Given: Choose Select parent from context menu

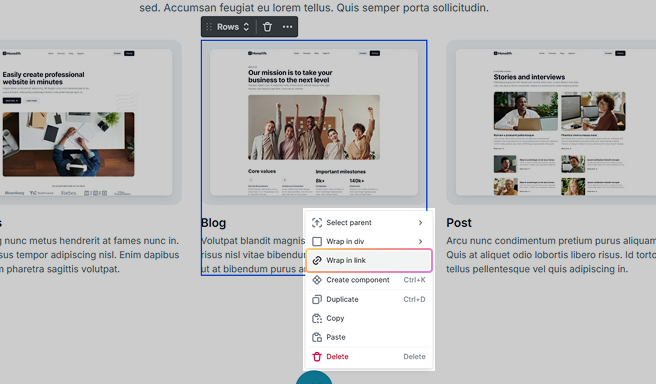Looking at the screenshot, I should [369, 223].
